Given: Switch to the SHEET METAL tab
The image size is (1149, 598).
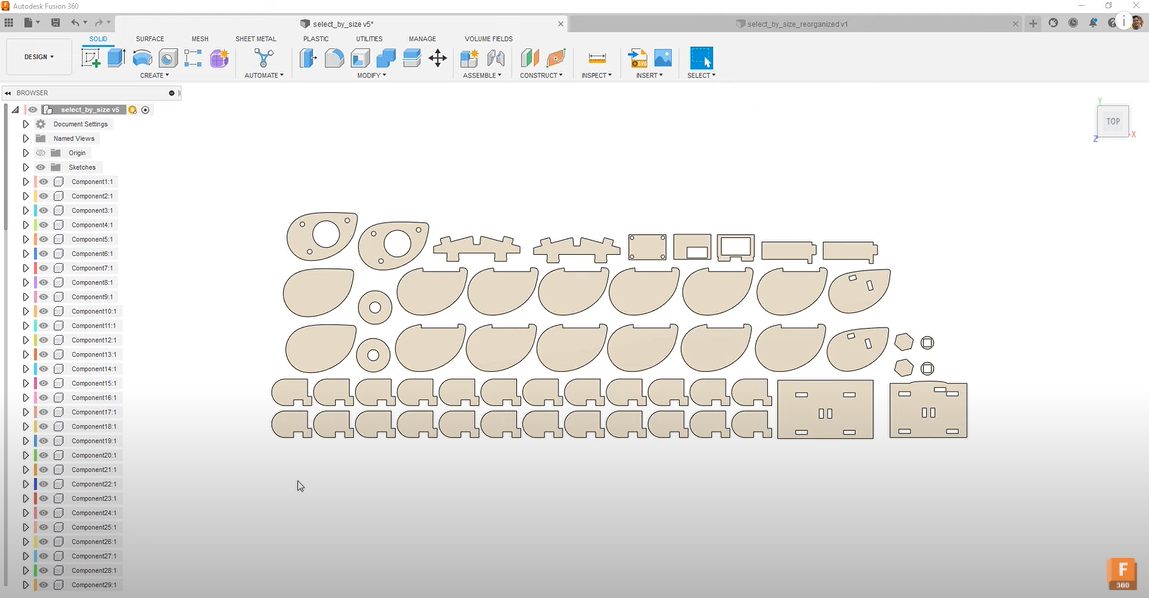Looking at the screenshot, I should point(255,39).
